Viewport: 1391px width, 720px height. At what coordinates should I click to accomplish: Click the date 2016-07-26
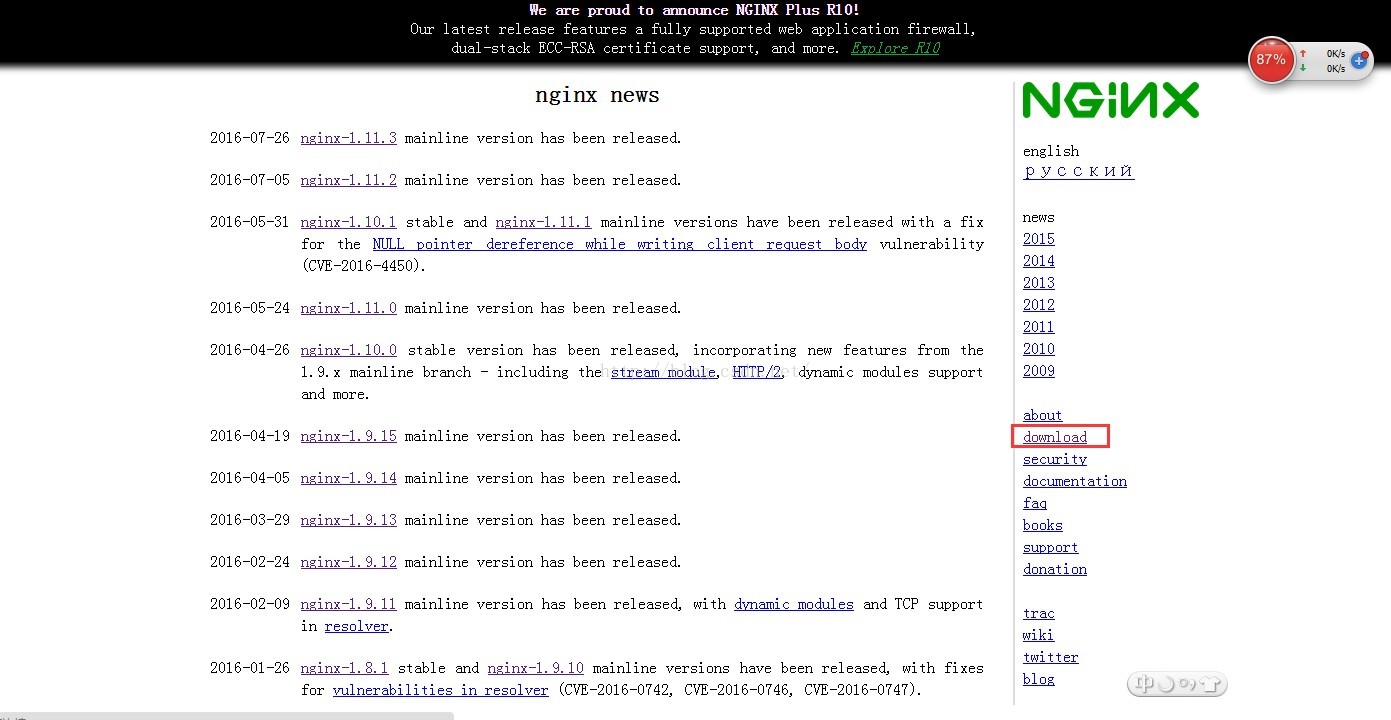250,138
